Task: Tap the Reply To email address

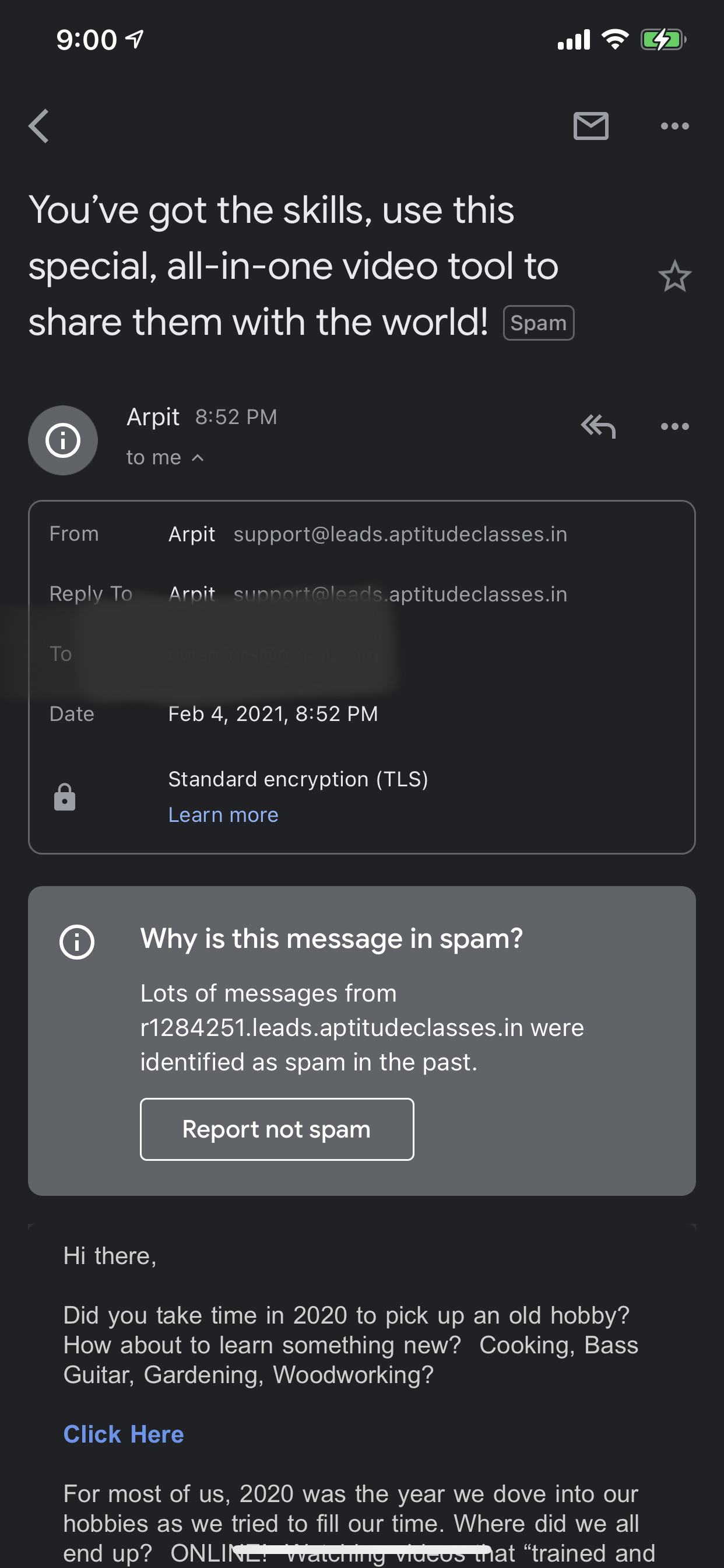Action: click(400, 594)
